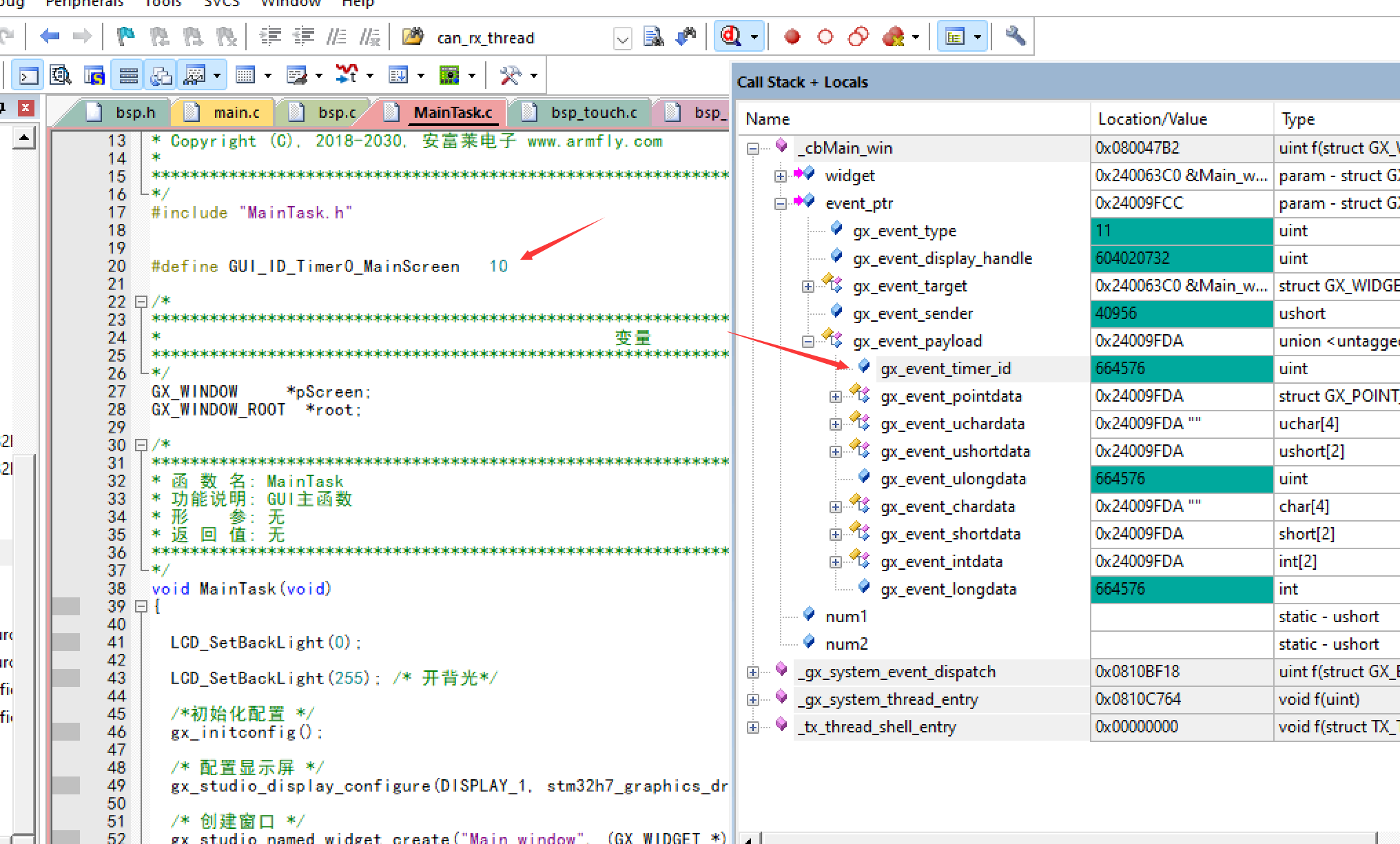This screenshot has width=1400, height=844.
Task: Insert a breakpoint with the red dot
Action: pyautogui.click(x=792, y=36)
